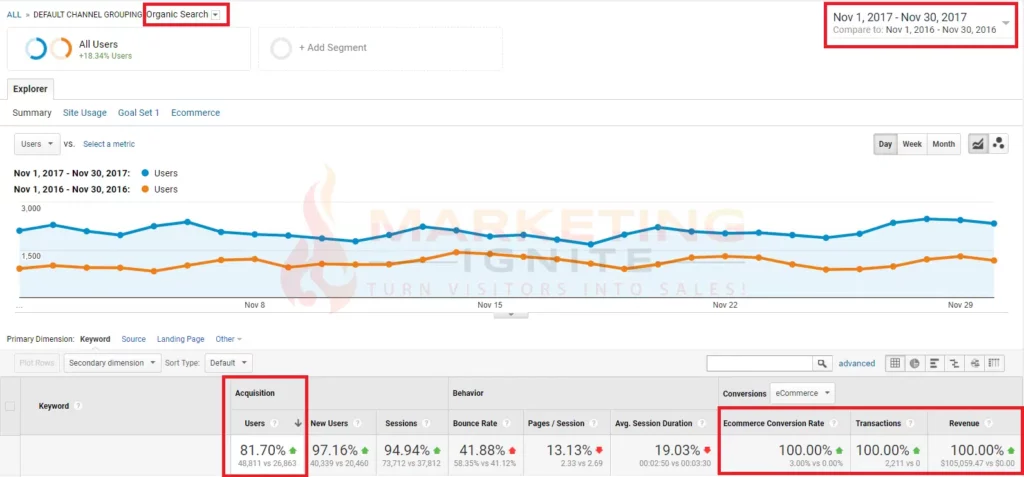Click into the table search field
This screenshot has width=1024, height=477.
click(x=758, y=363)
